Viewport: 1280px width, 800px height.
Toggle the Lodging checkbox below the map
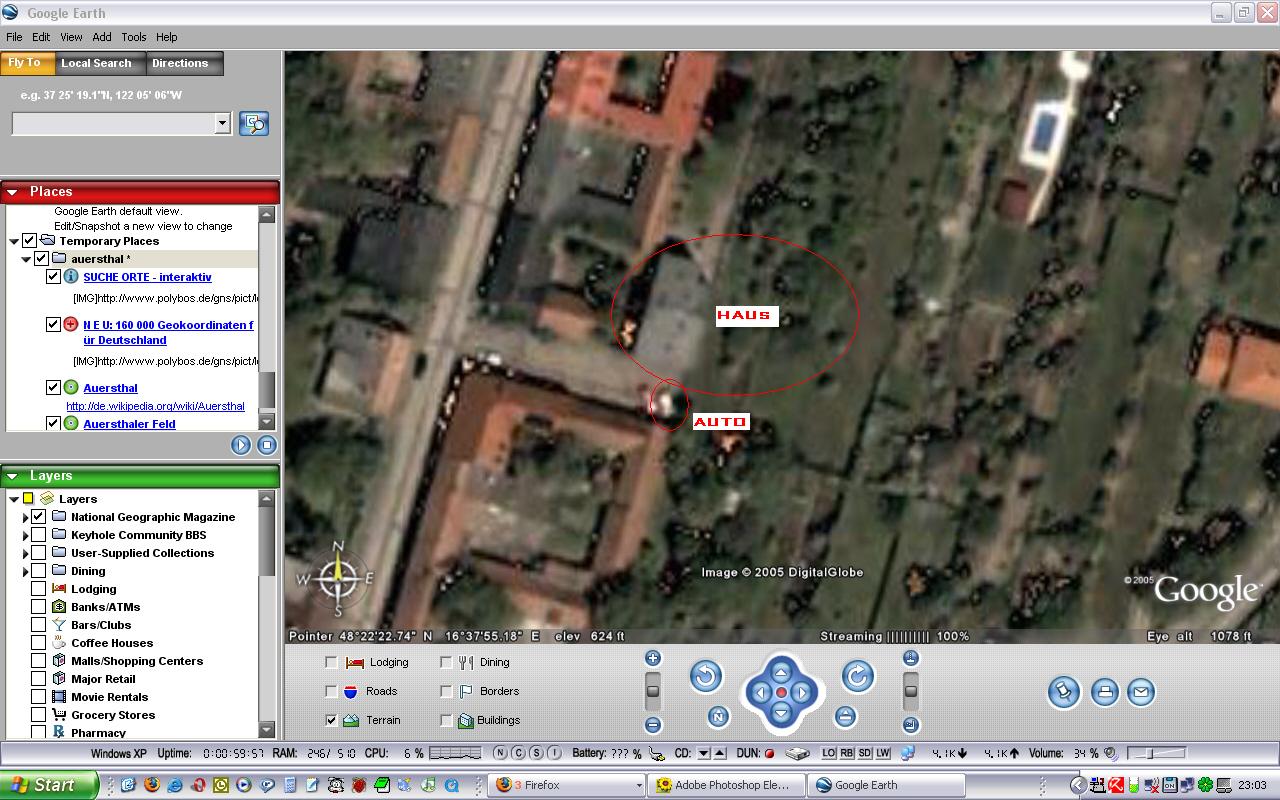[331, 662]
